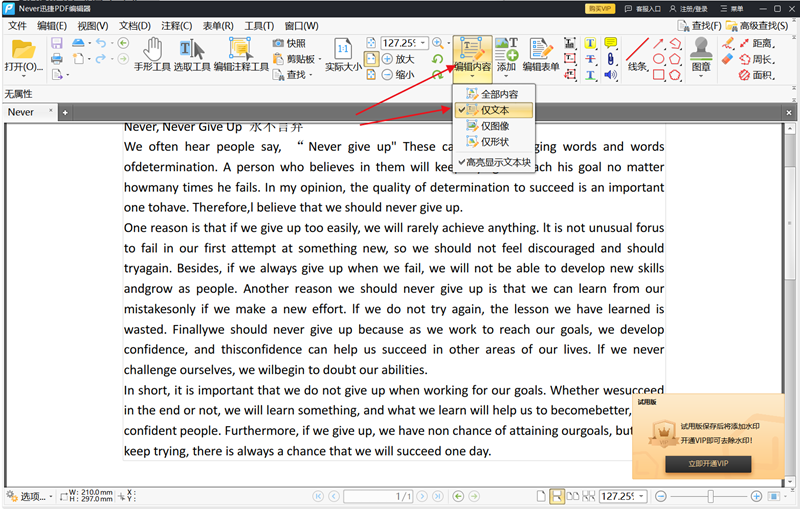Check the 仅文本 (text only) option
The image size is (800, 509).
(494, 110)
